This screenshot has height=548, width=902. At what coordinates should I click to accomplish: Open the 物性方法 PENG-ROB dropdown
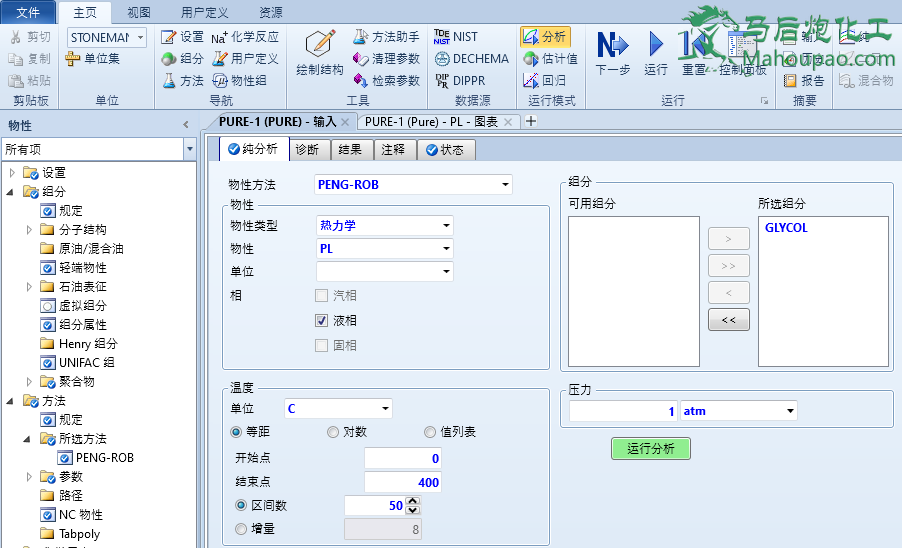pyautogui.click(x=505, y=185)
